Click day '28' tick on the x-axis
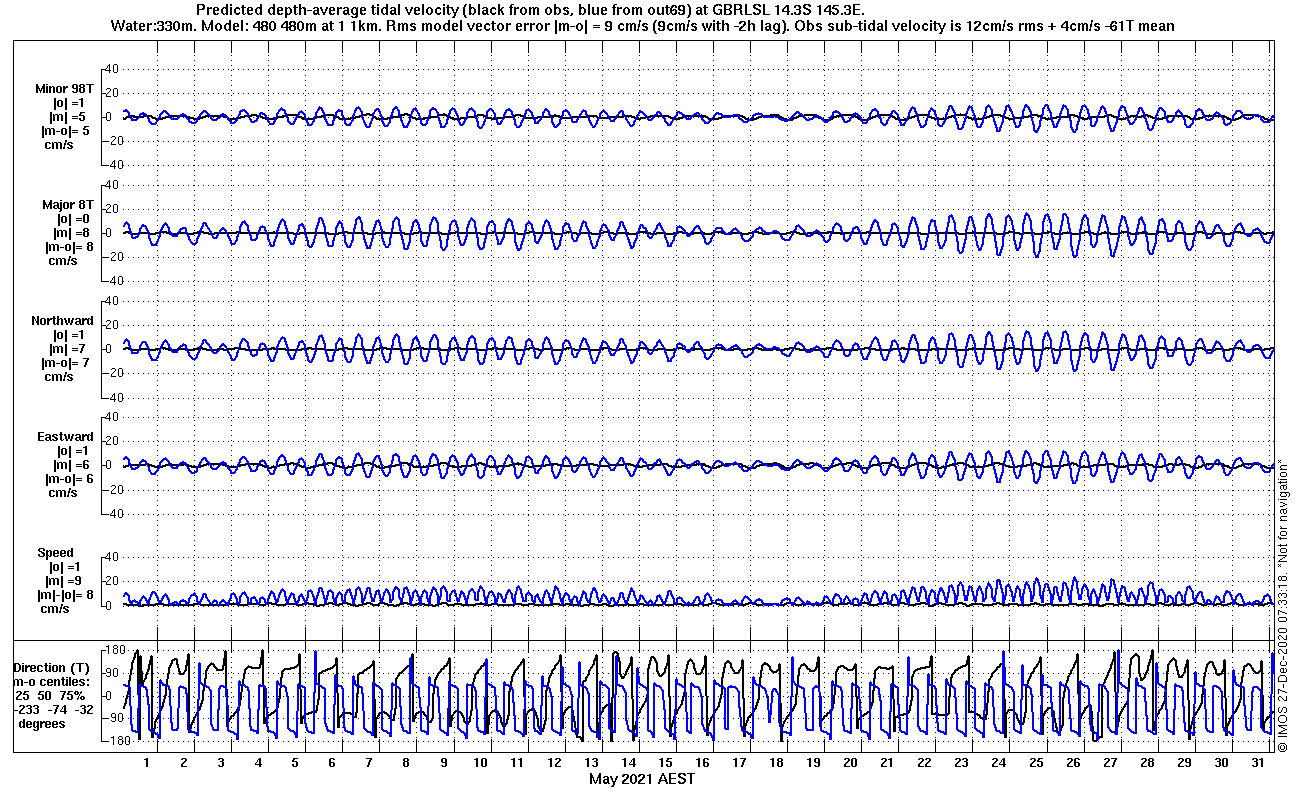Screen dimensions: 1300x800 pos(1146,762)
